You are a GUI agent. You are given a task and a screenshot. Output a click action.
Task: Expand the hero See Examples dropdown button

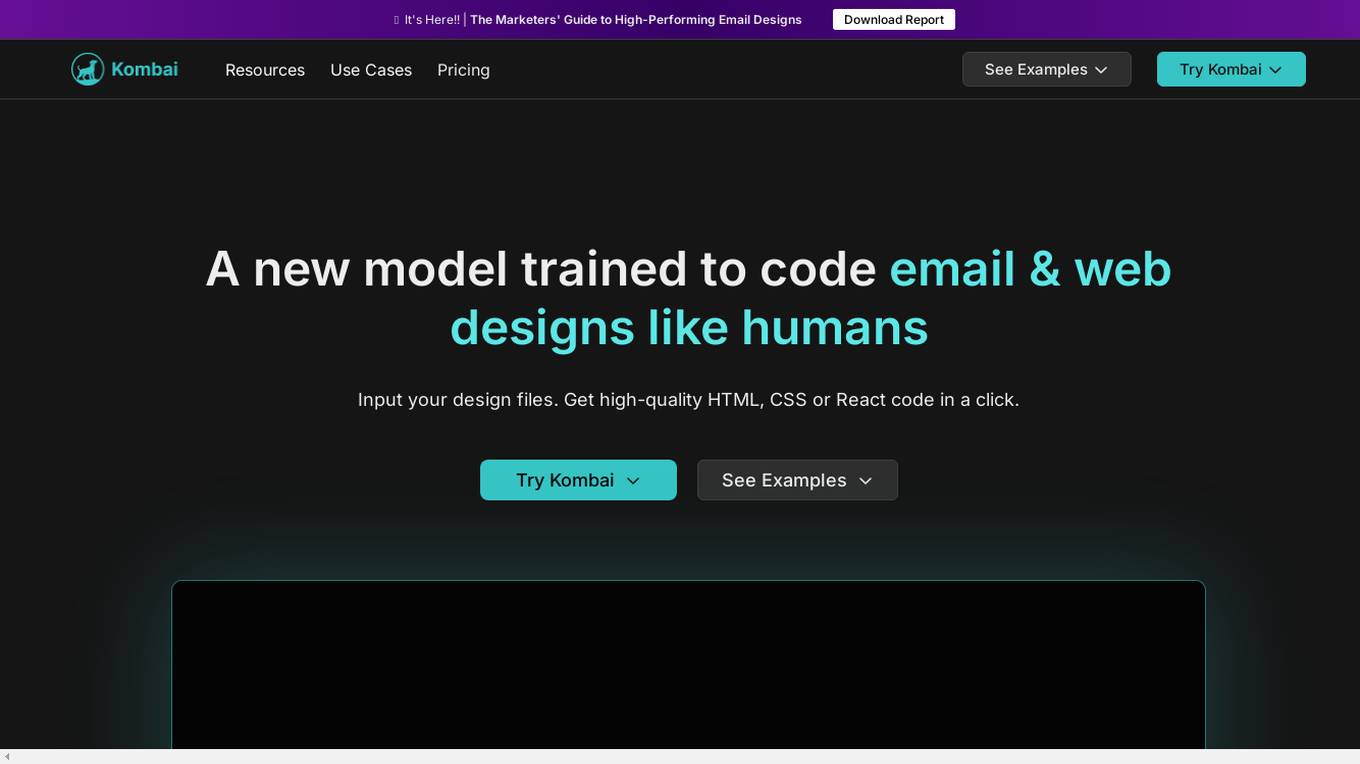click(x=797, y=480)
